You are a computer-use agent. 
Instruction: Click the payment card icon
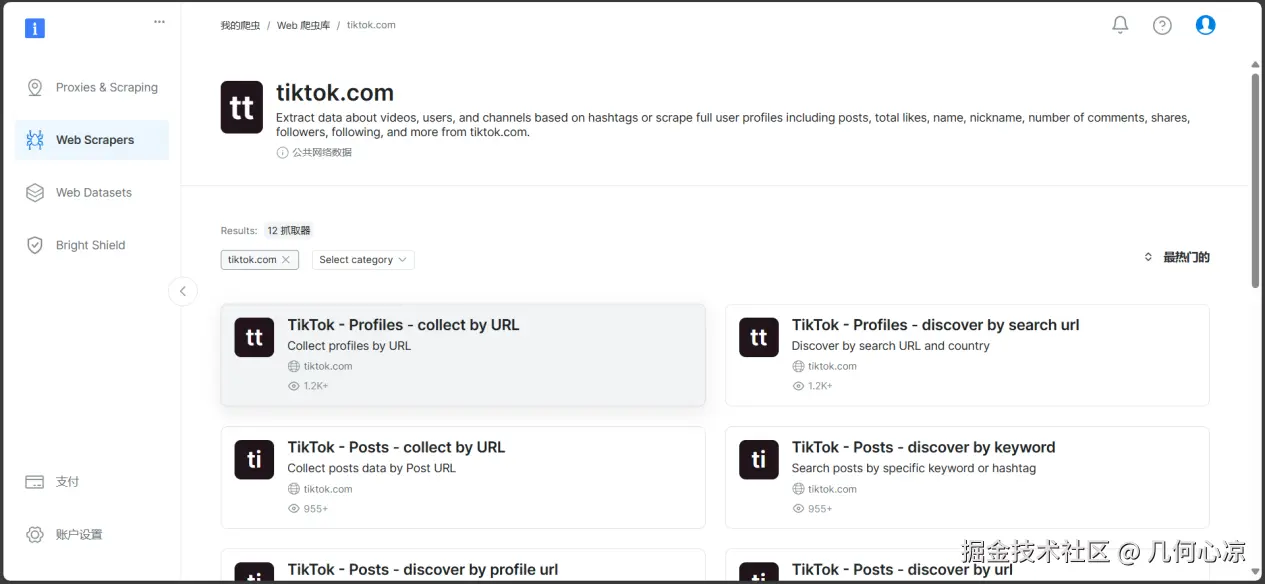[x=35, y=482]
